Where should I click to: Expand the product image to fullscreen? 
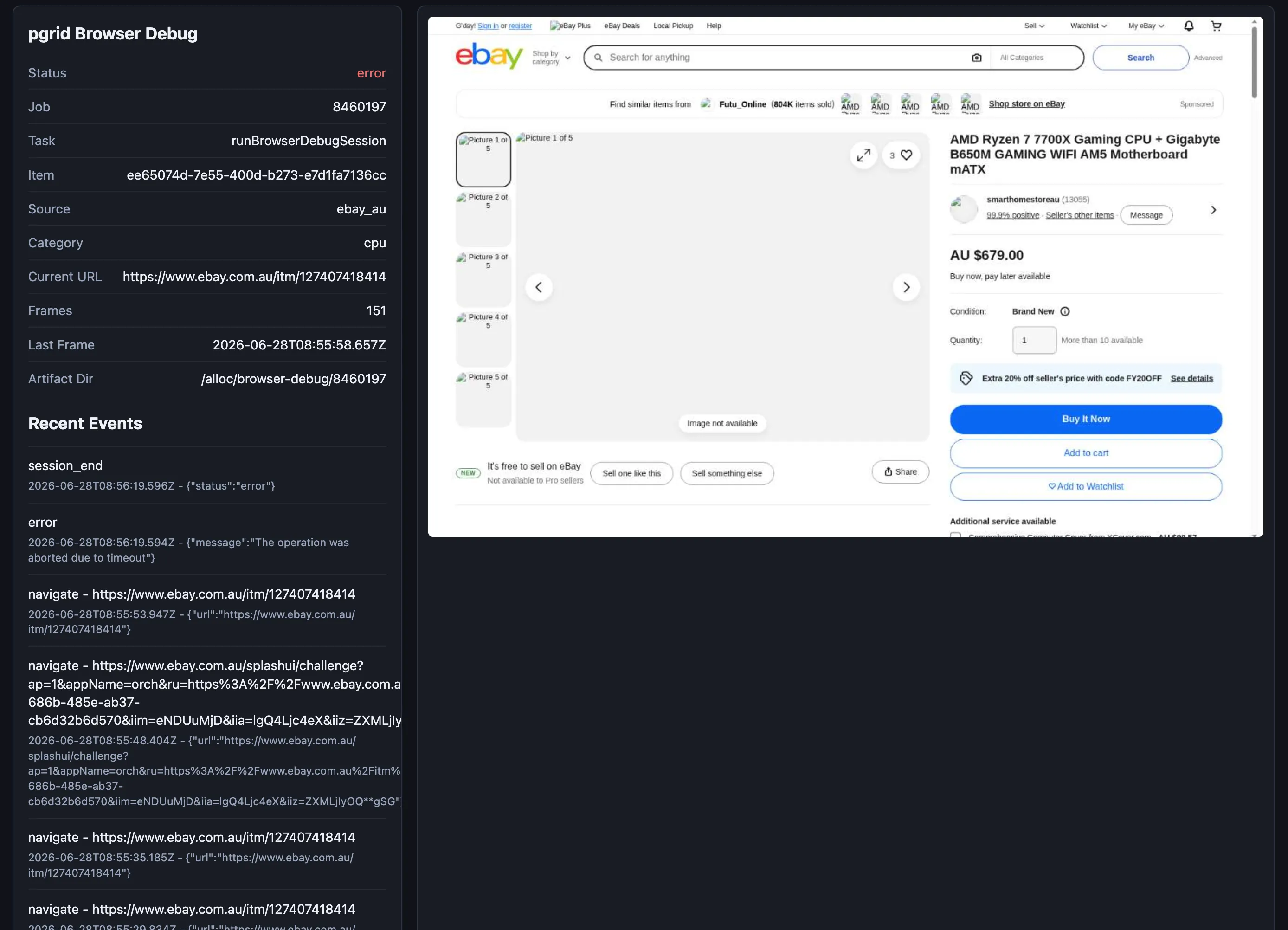coord(863,155)
